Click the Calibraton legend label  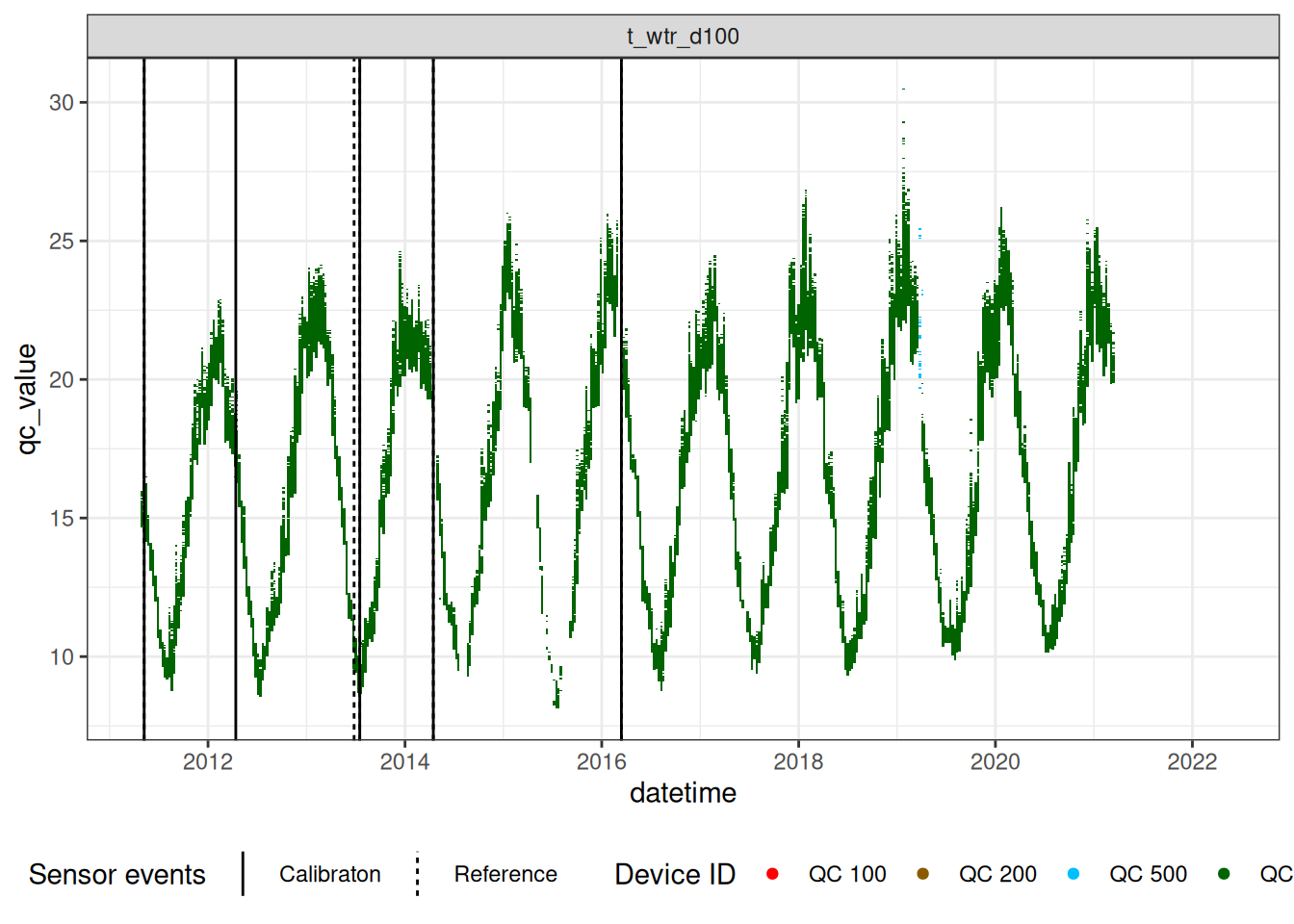(x=329, y=874)
